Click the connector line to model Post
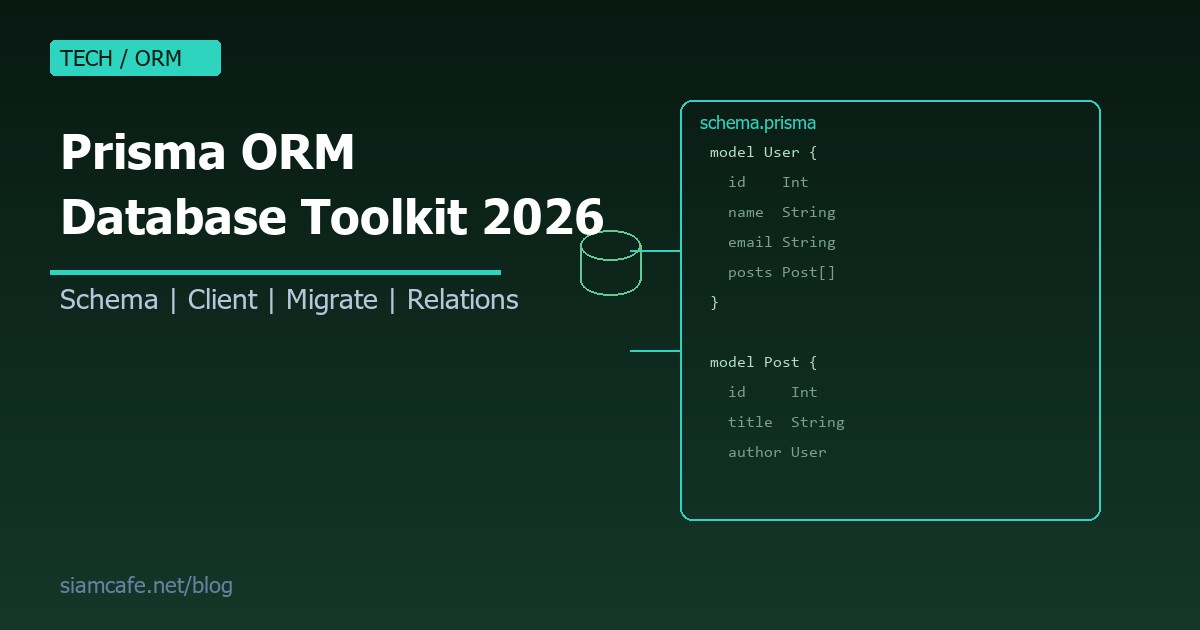The image size is (1200, 630). [x=655, y=350]
